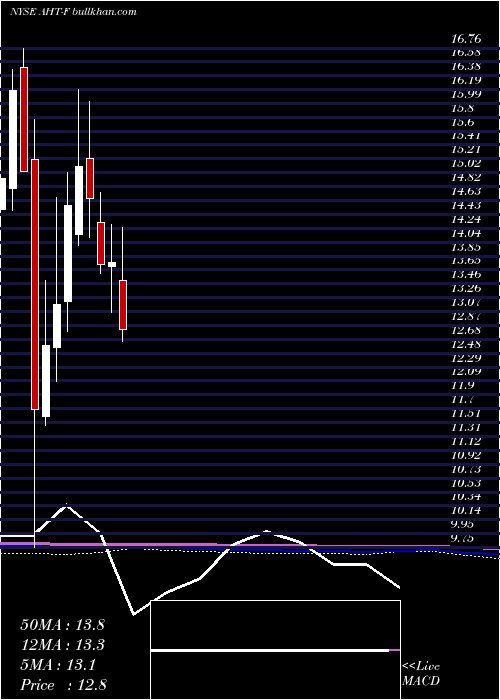Image resolution: width=500 pixels, height=700 pixels.
Task: Click the NYSE AHT-F bullkhan.com chart title
Action: pyautogui.click(x=73, y=12)
